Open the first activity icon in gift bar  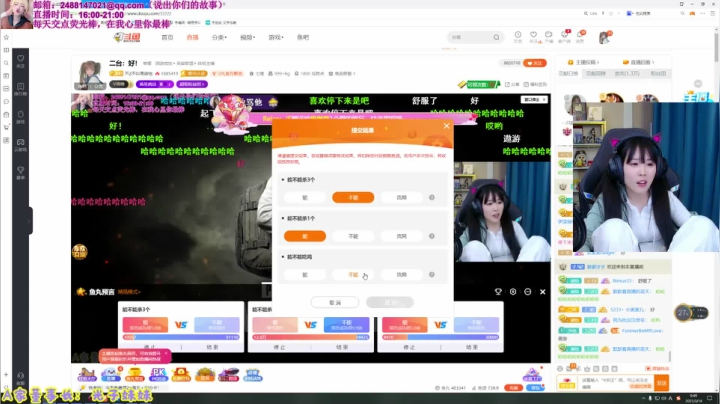[87, 375]
